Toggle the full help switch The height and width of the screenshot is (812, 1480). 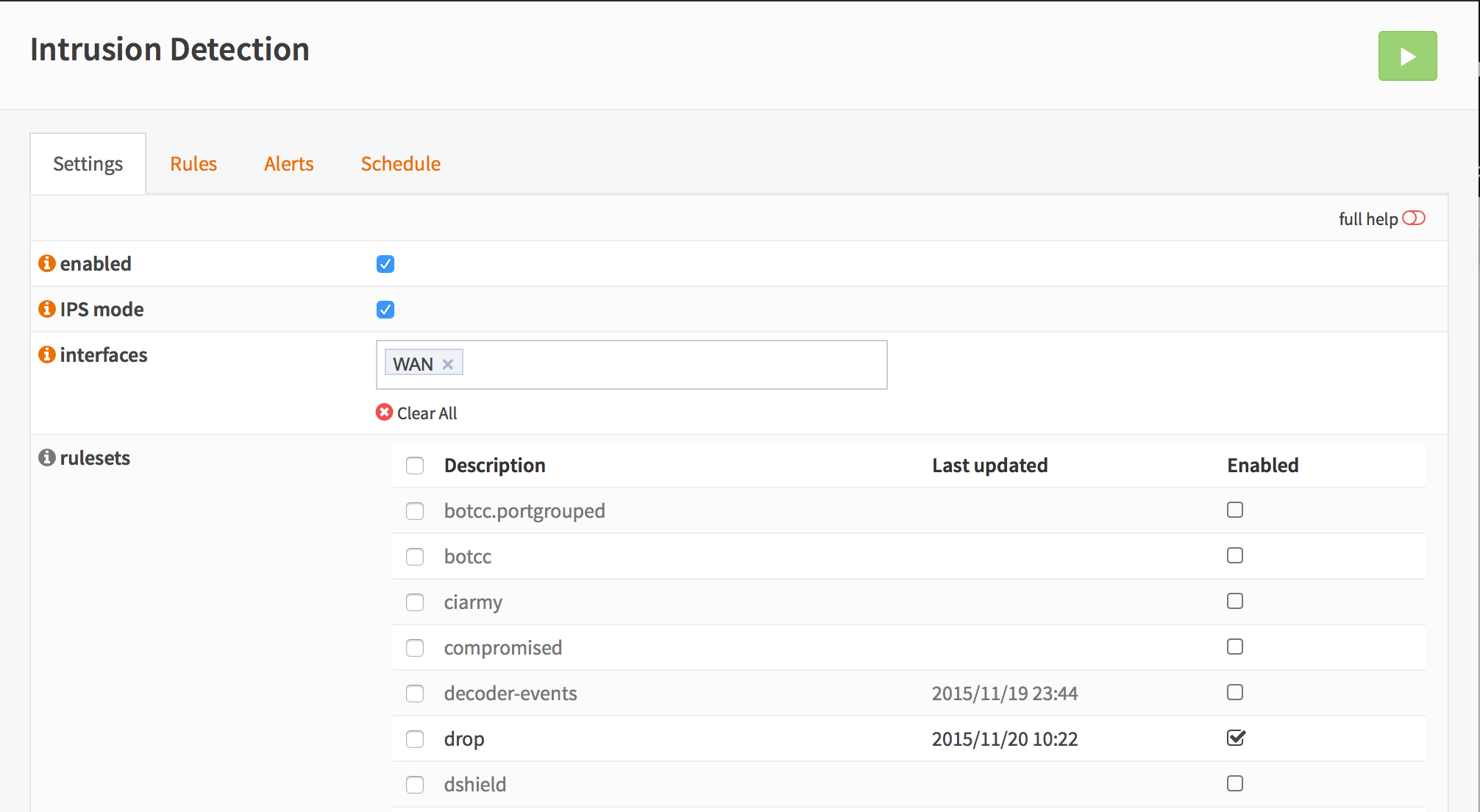coord(1413,218)
